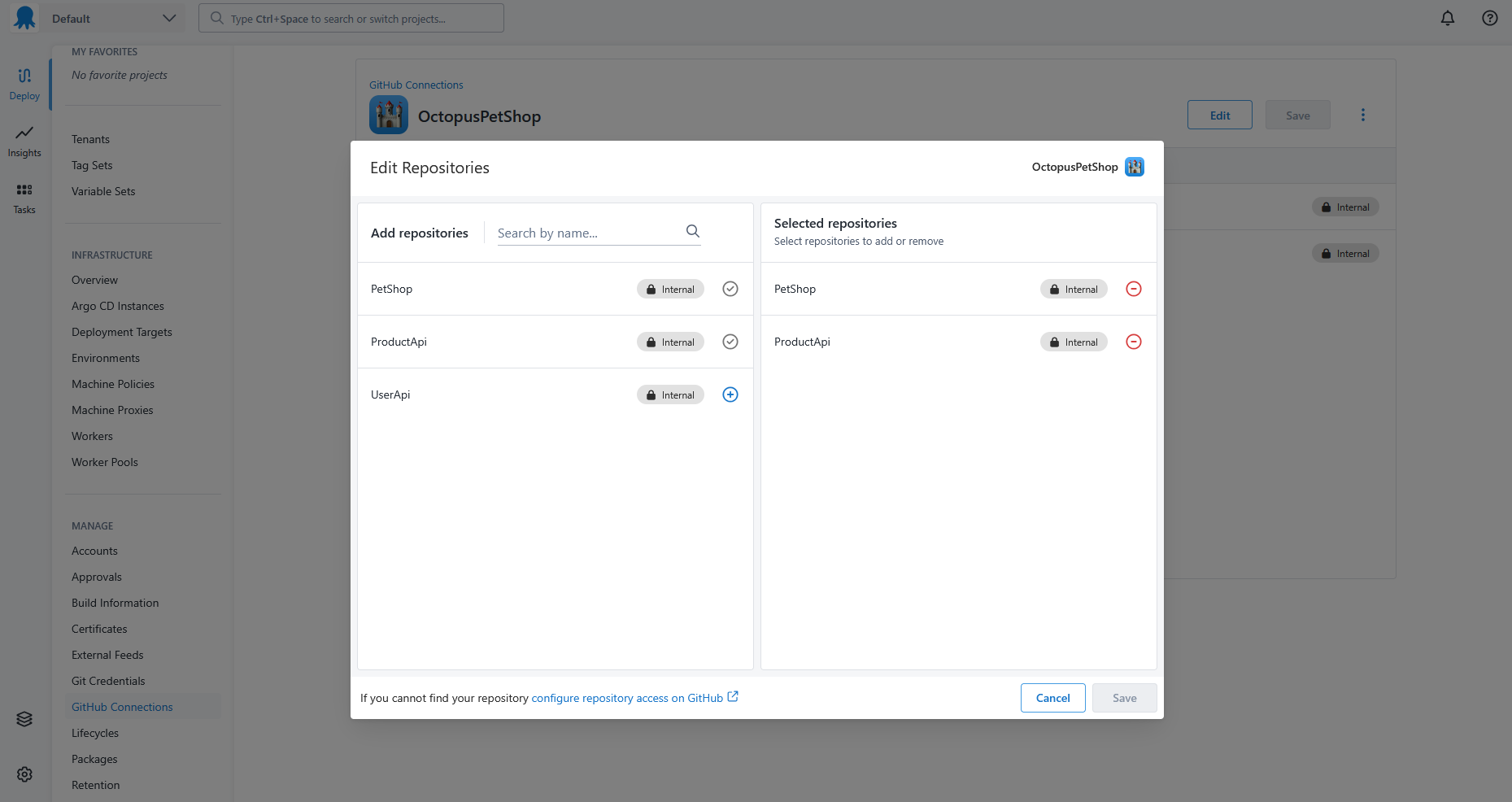1512x802 pixels.
Task: Click the Internal lock badge on UserApi row
Action: pyautogui.click(x=670, y=394)
